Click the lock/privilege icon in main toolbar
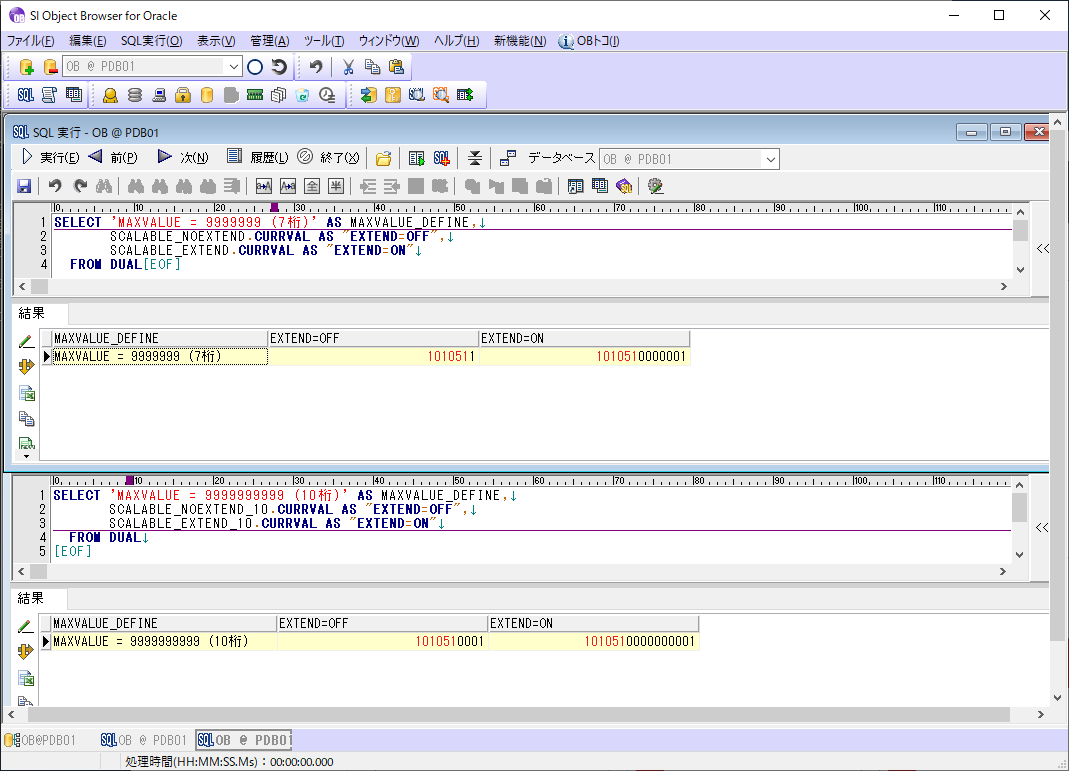The height and width of the screenshot is (771, 1069). coord(184,94)
